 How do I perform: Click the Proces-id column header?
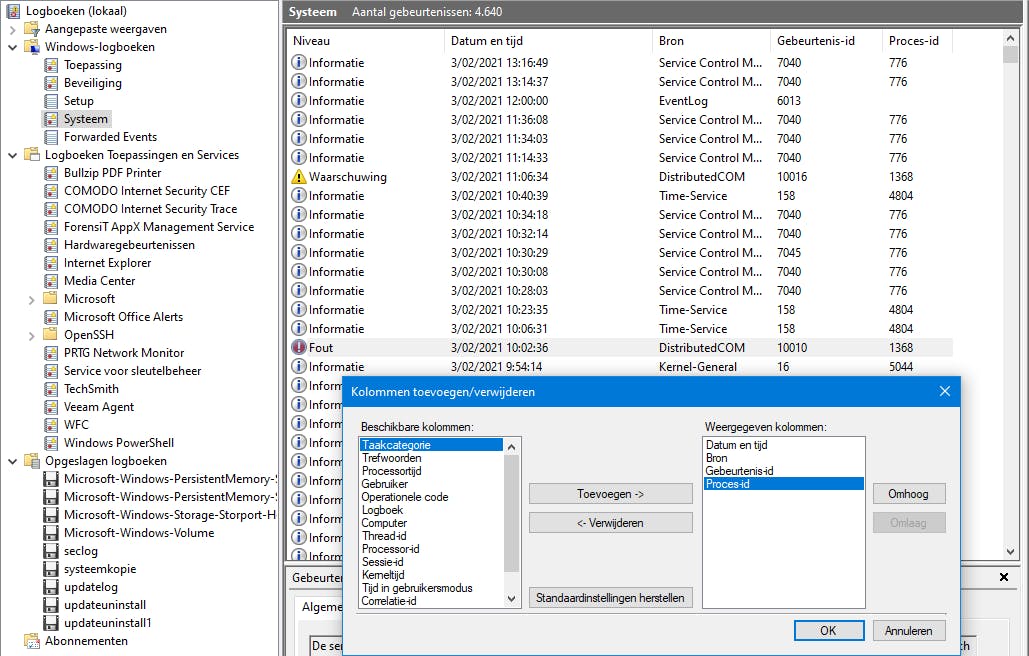[917, 41]
